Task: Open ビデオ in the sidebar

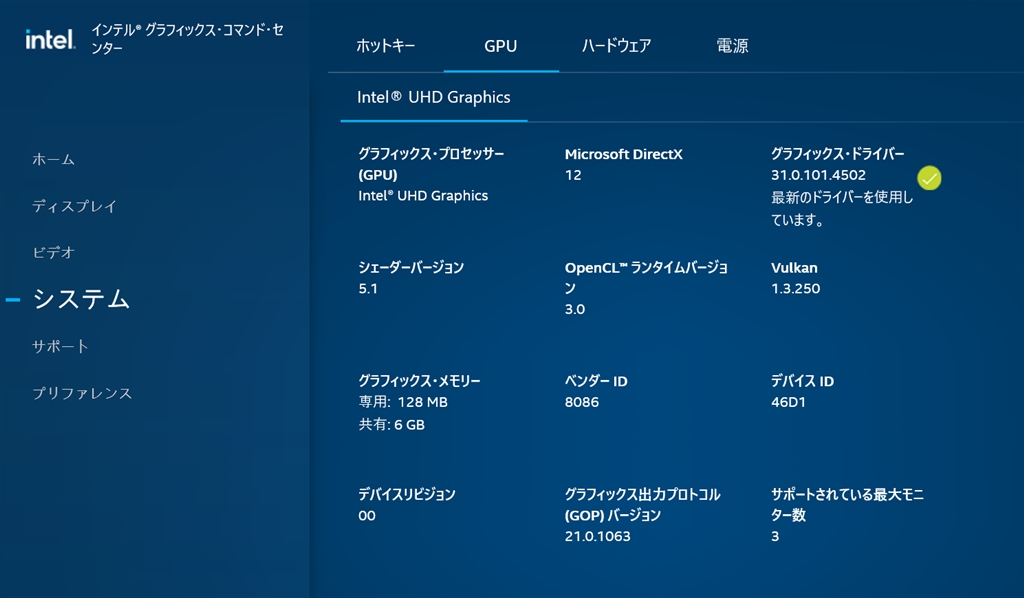Action: pyautogui.click(x=54, y=253)
